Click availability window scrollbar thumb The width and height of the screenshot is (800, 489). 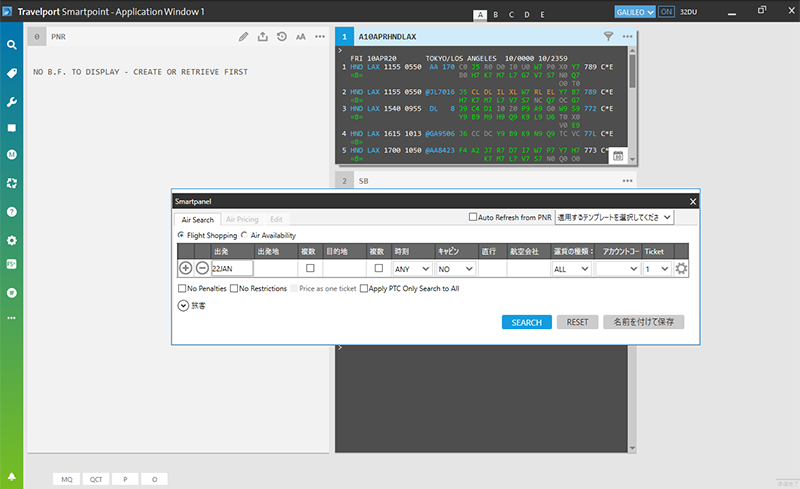click(632, 71)
